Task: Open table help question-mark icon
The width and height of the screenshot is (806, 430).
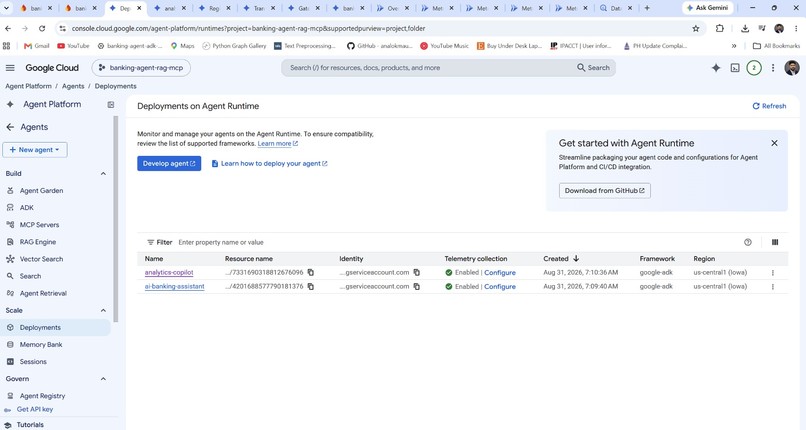Action: tap(747, 242)
